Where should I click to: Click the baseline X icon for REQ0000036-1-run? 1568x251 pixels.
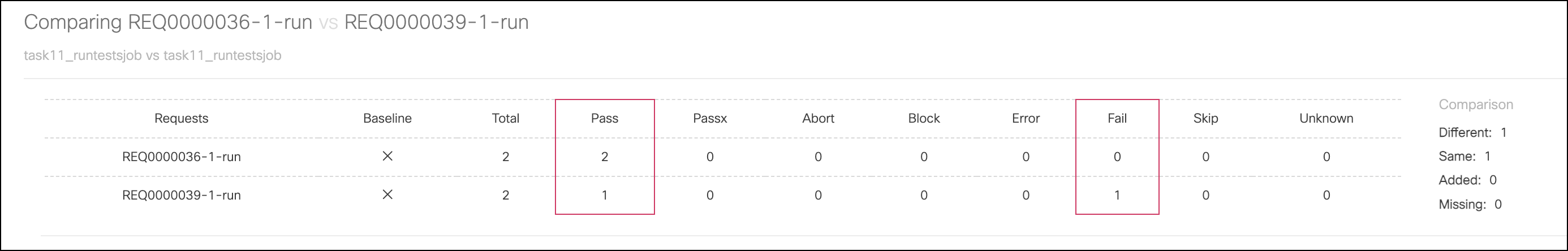(x=387, y=156)
